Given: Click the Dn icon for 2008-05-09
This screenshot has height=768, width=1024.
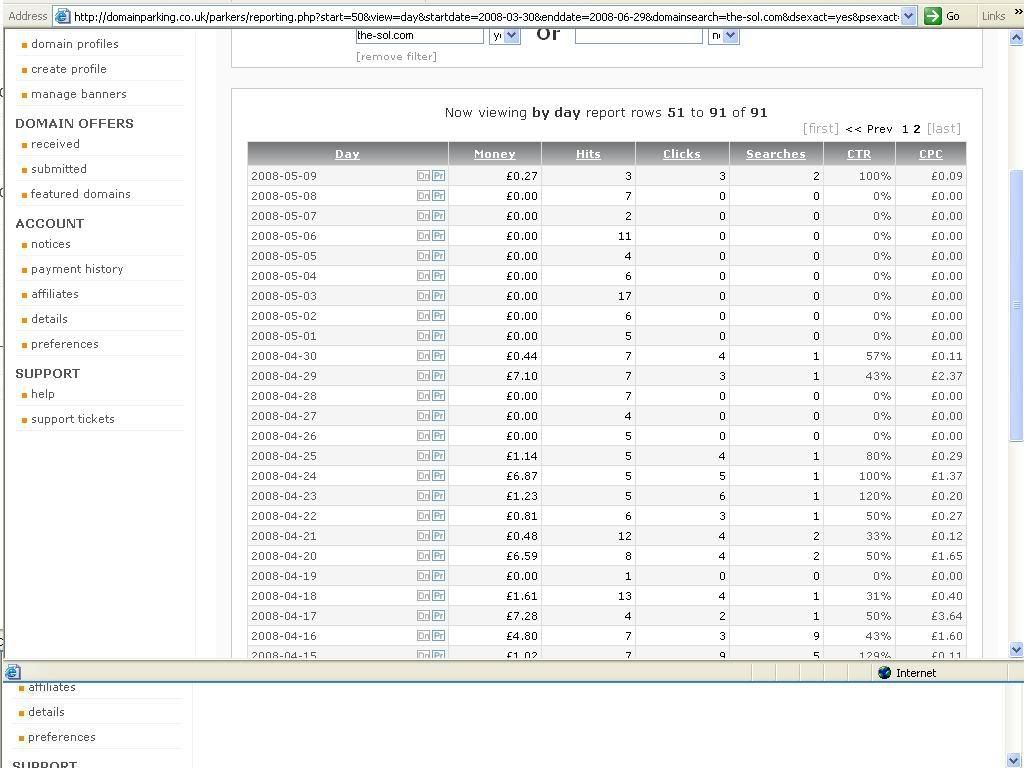Looking at the screenshot, I should point(423,176).
